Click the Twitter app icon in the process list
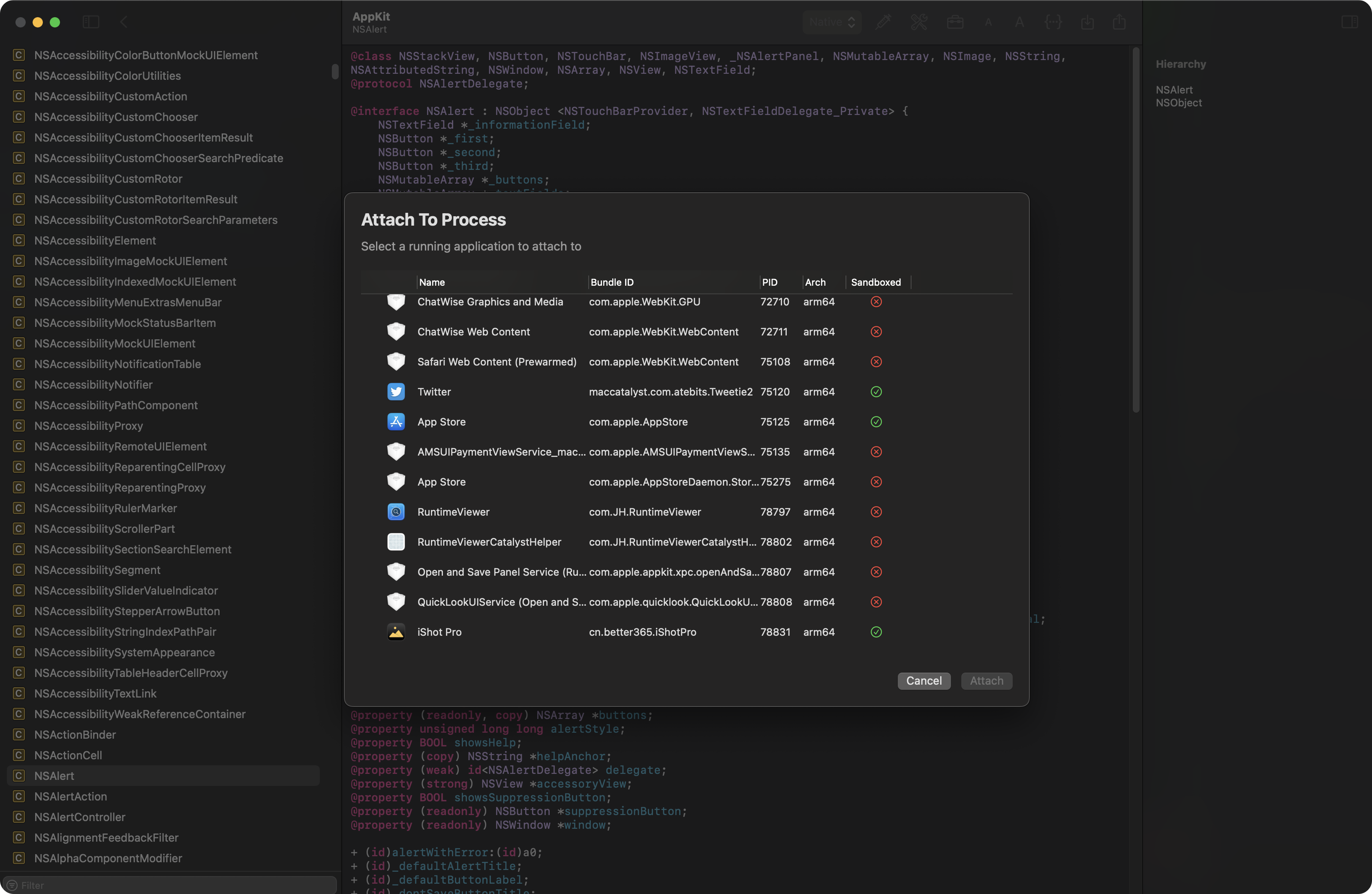 click(396, 391)
